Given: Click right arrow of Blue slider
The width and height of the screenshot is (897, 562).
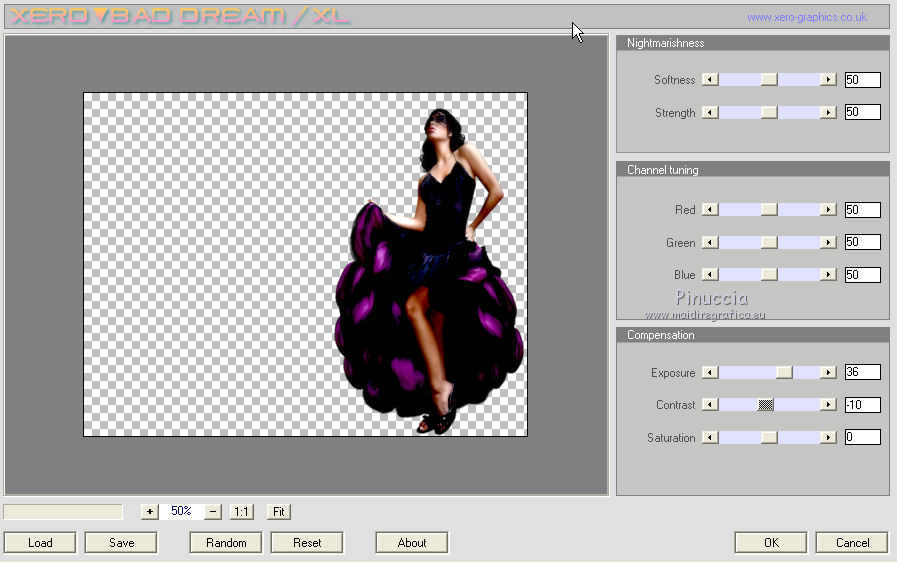Looking at the screenshot, I should pos(828,275).
